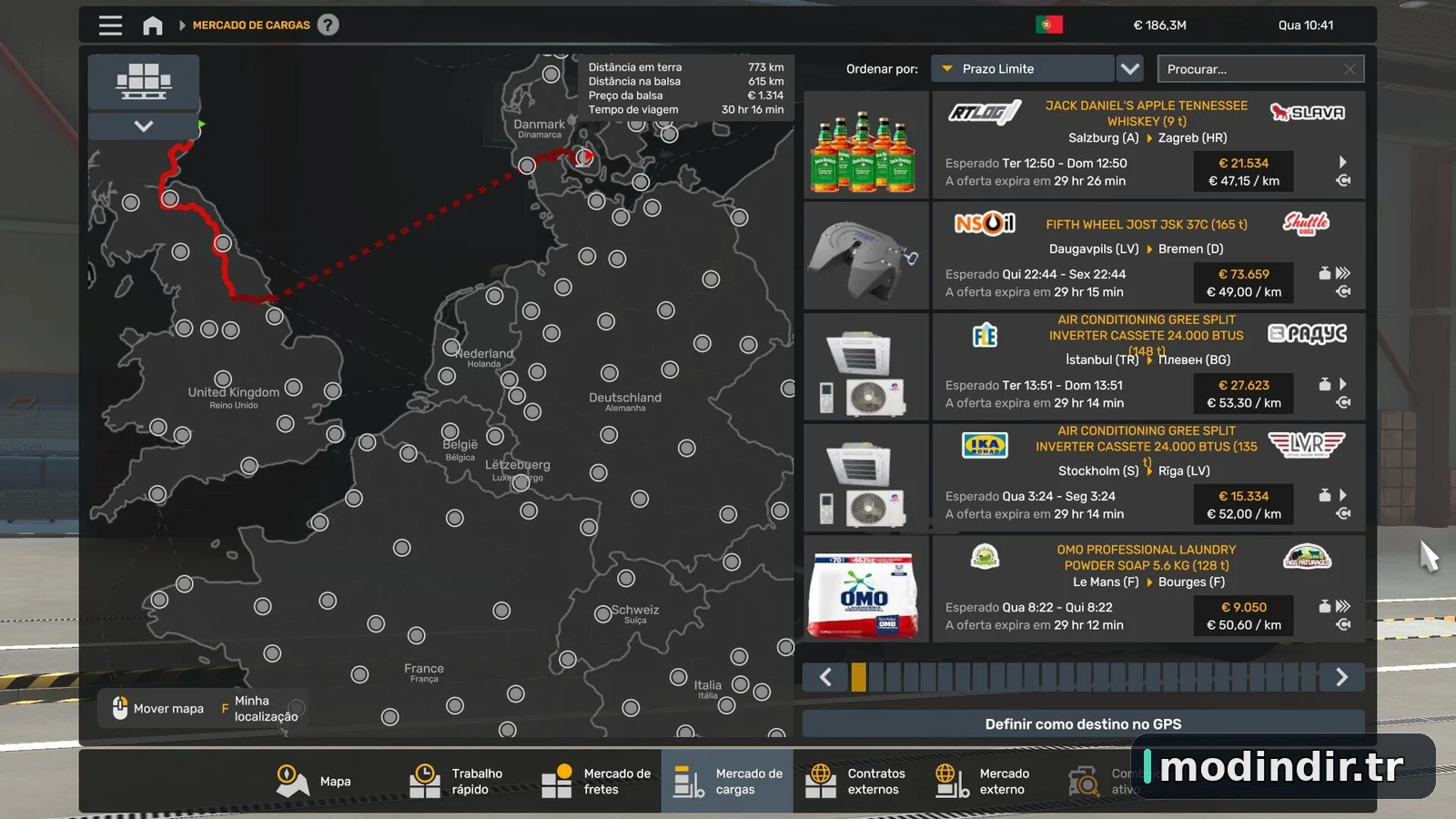1456x819 pixels.
Task: Select the 'OMO PROFESSIONAL LAUNDRY POWDER SOAP' job title
Action: pyautogui.click(x=1147, y=557)
